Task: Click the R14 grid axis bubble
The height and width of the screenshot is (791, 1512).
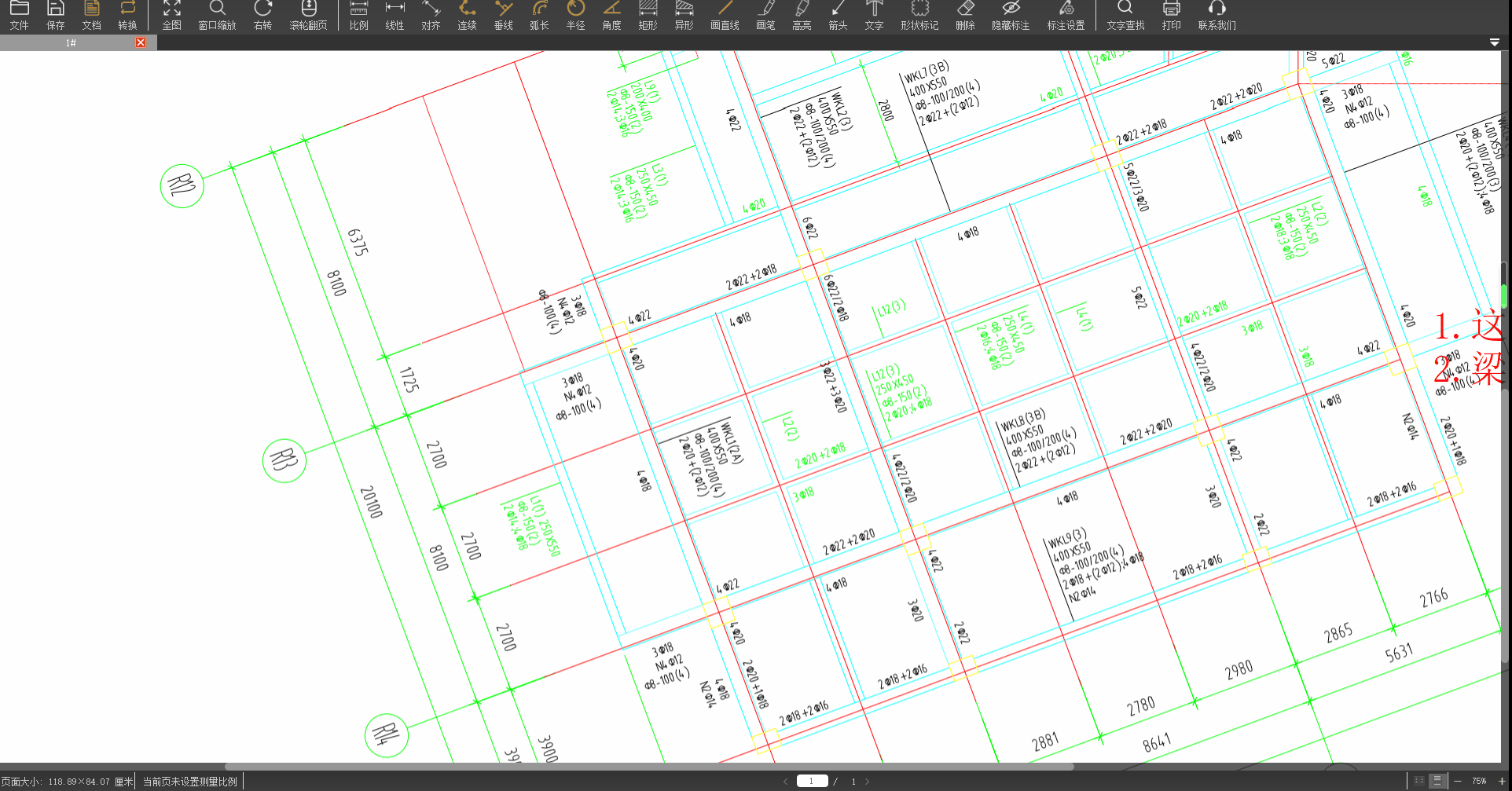Action: (x=387, y=735)
